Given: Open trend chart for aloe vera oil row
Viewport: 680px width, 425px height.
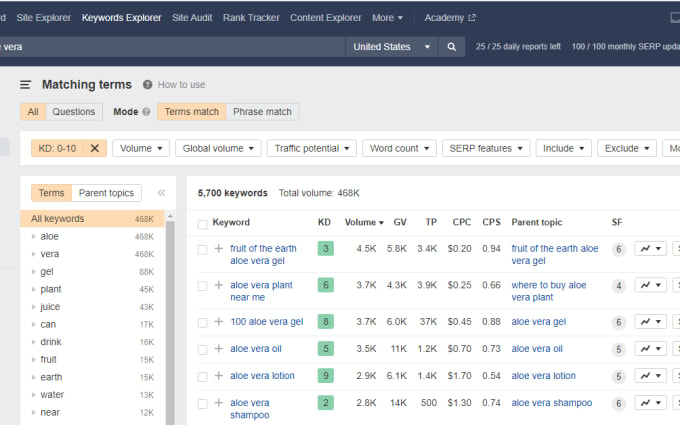Looking at the screenshot, I should 651,349.
